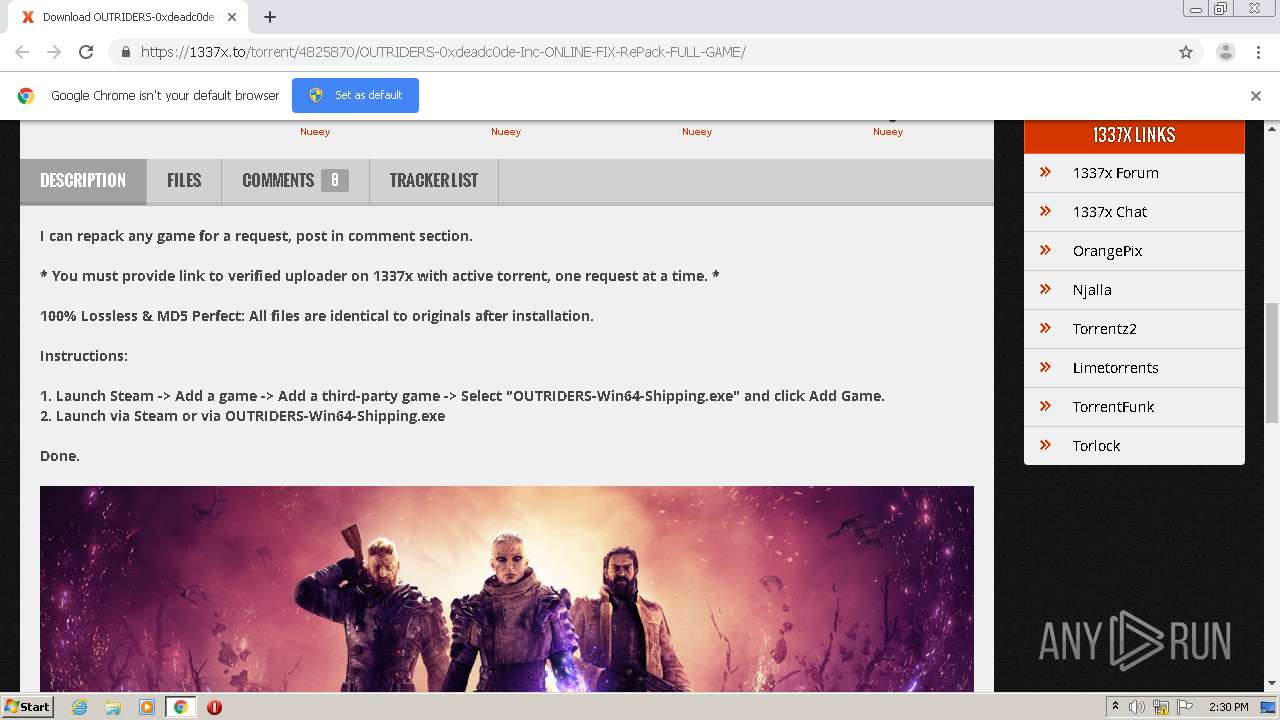
Task: Open the media player taskbar icon
Action: coord(147,707)
